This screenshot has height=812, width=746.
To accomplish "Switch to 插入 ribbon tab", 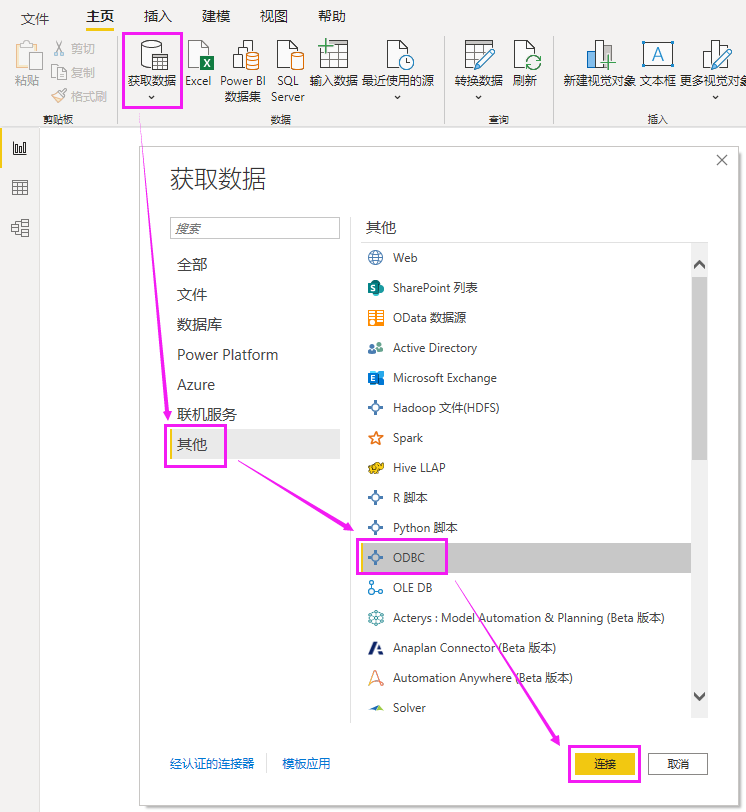I will [x=157, y=17].
